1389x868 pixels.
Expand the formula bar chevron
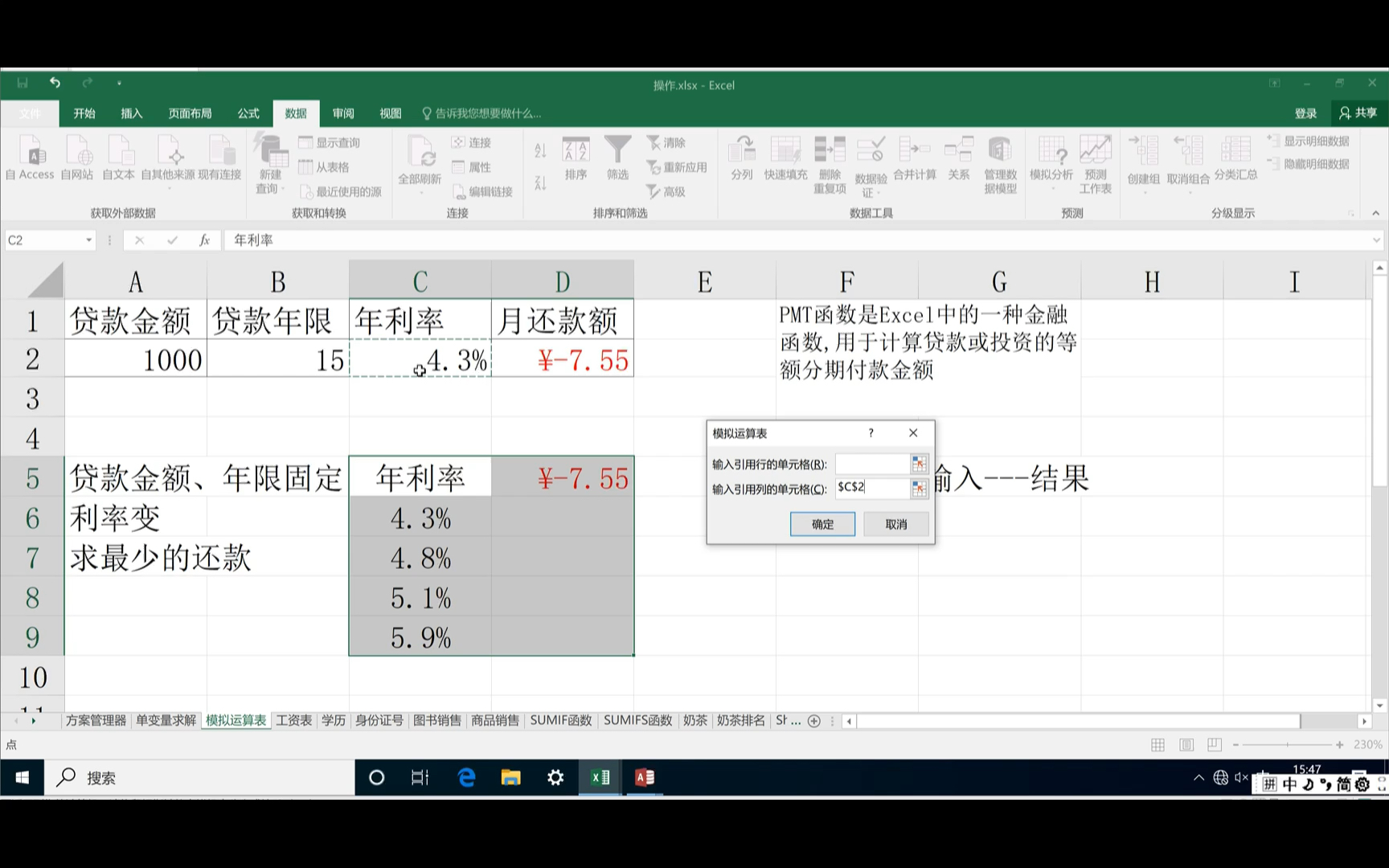[1376, 240]
